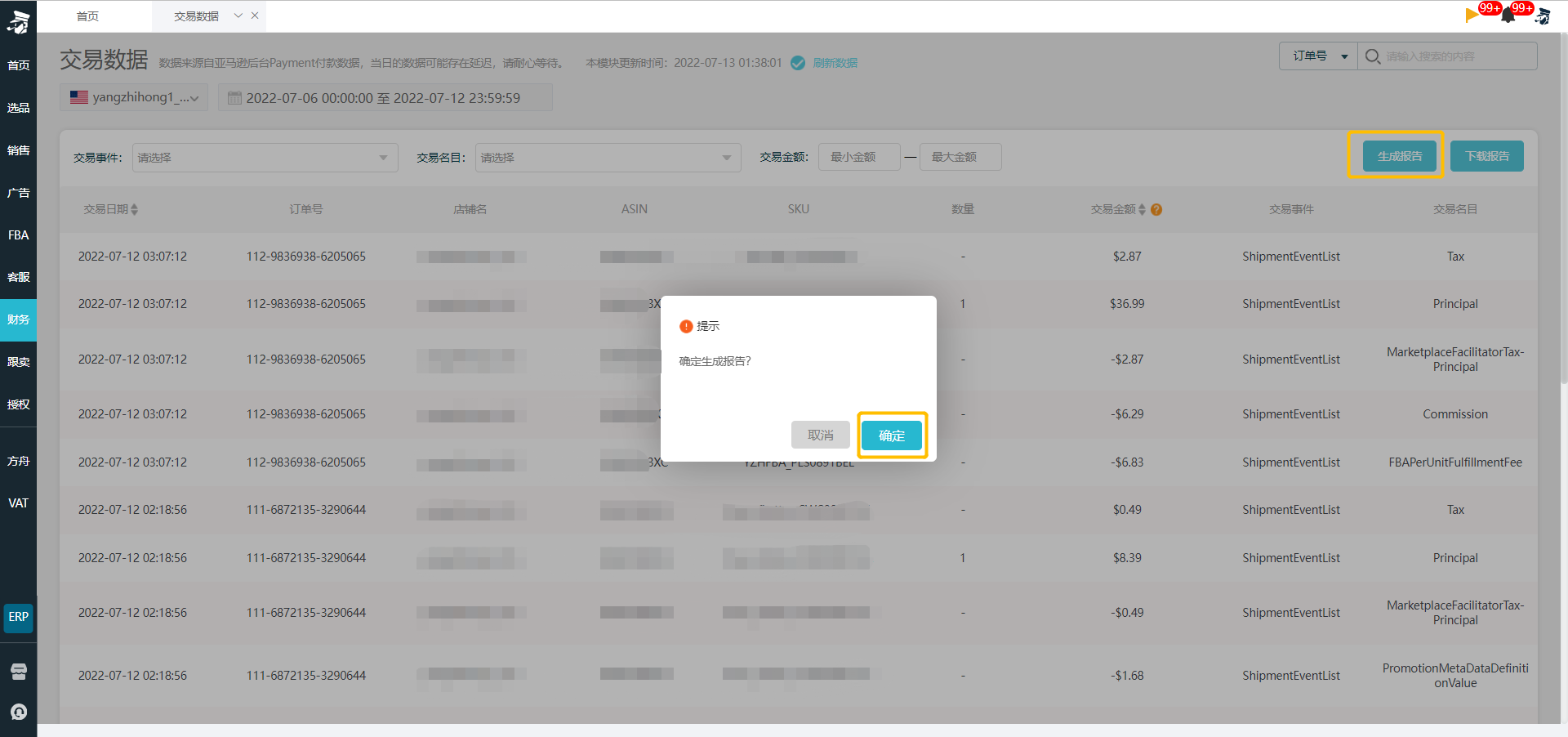Expand the chevron on 交易数据 tab
1568x737 pixels.
pyautogui.click(x=238, y=16)
